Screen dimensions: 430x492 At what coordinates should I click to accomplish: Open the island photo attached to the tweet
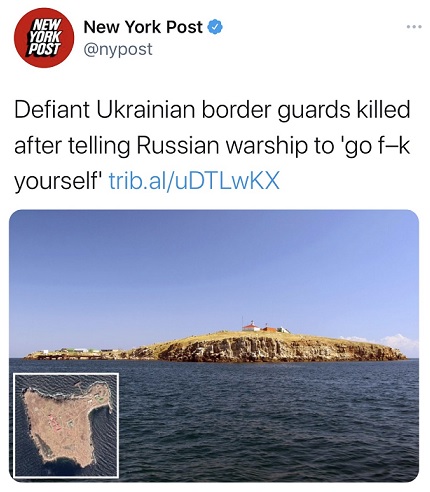(x=214, y=346)
